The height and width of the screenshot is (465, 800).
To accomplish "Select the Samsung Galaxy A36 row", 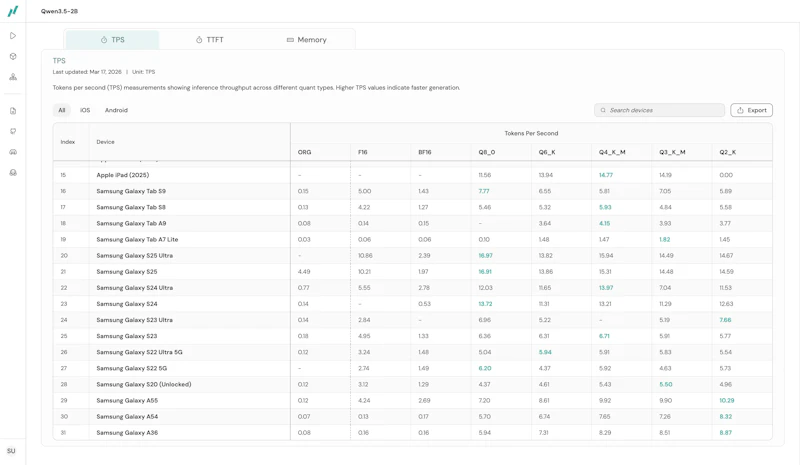I will 412,432.
